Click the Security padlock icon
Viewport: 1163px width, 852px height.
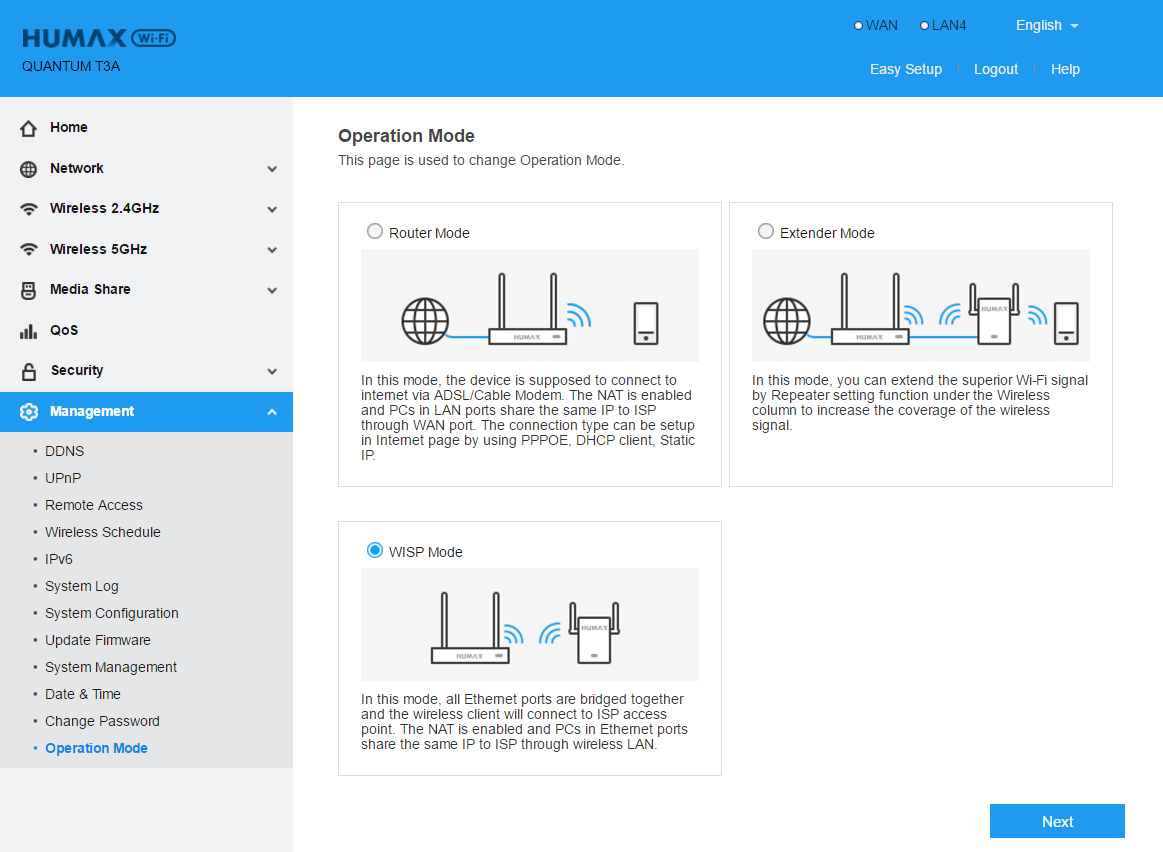[28, 371]
